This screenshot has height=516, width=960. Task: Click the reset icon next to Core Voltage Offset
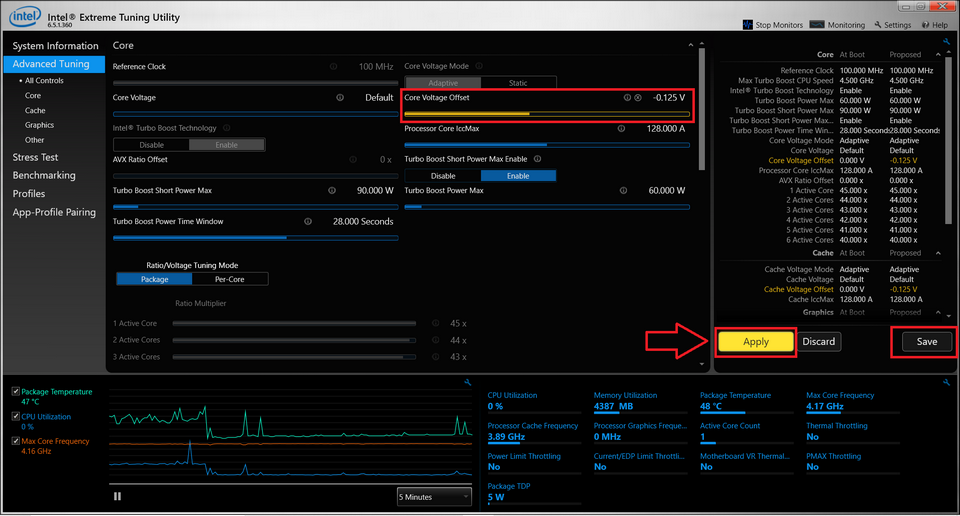(x=638, y=98)
